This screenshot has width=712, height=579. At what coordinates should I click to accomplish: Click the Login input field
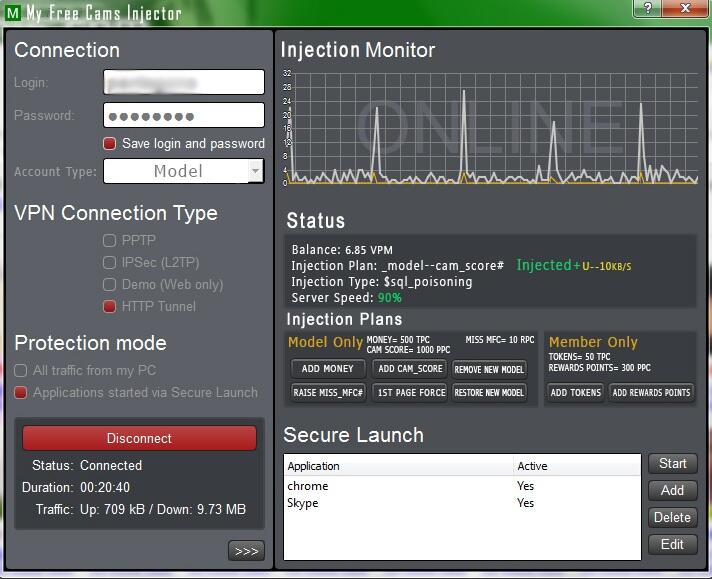[184, 82]
